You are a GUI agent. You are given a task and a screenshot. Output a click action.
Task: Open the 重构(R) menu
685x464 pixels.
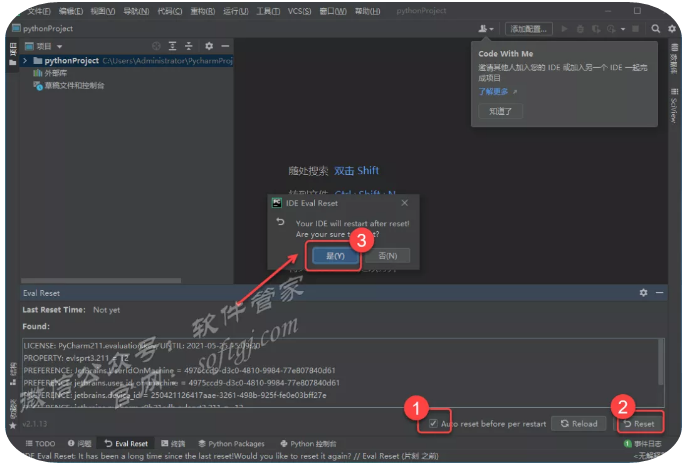click(x=202, y=11)
